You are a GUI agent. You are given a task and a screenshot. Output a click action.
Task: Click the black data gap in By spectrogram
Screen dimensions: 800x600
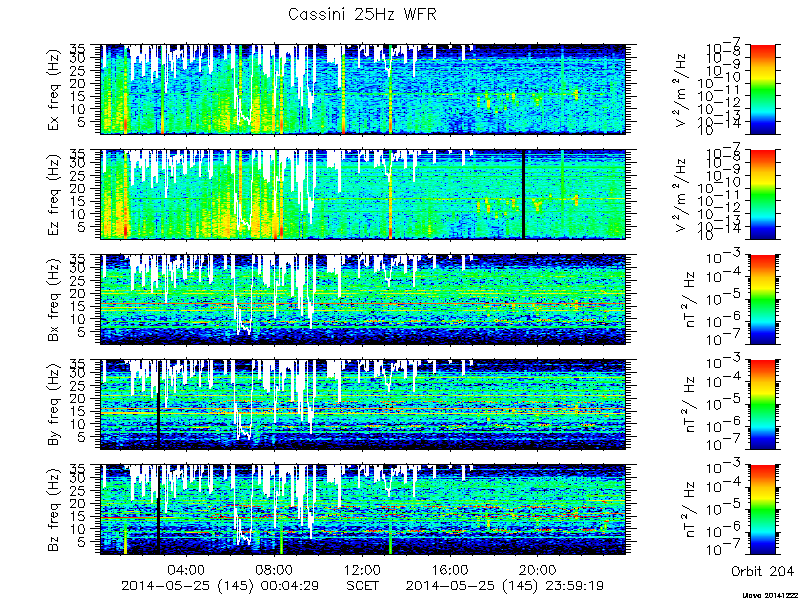point(158,405)
